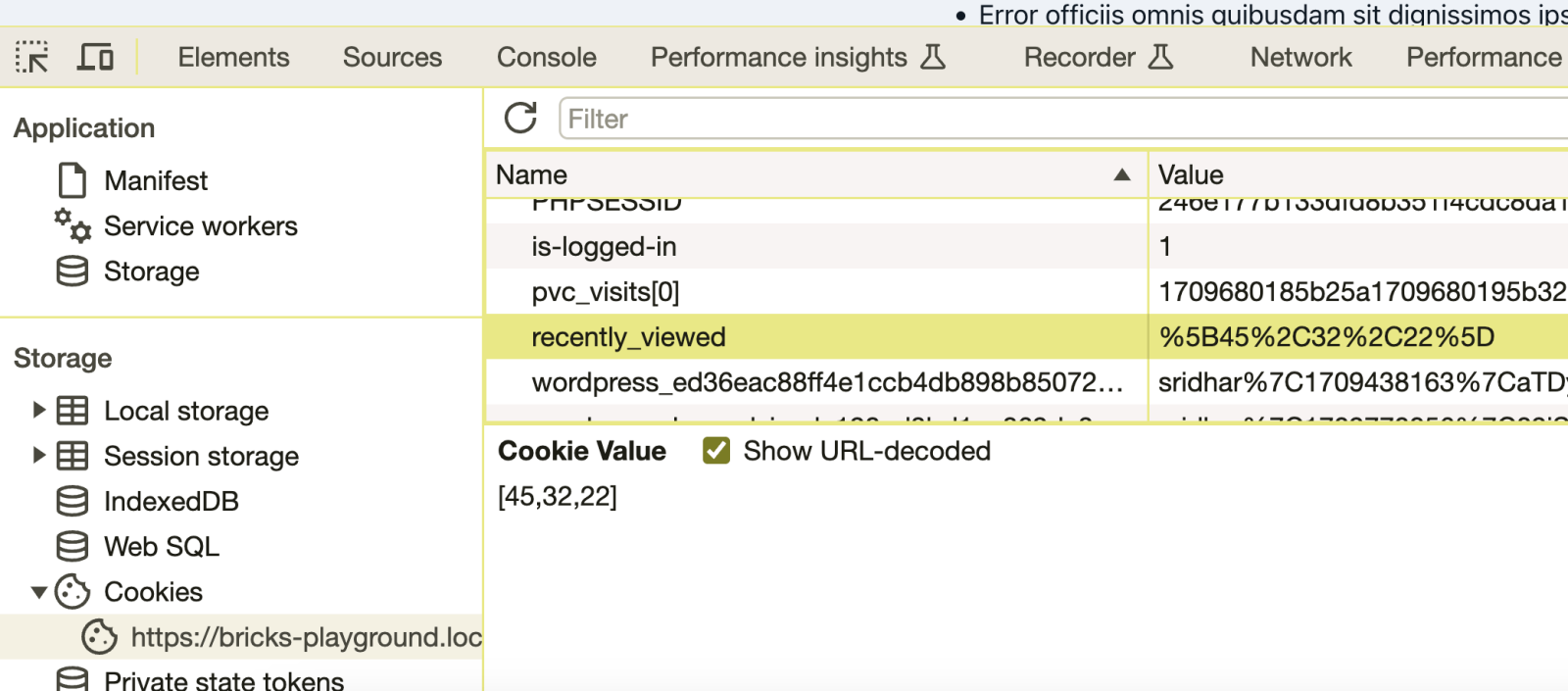Open the Sources tab
Image resolution: width=1568 pixels, height=691 pixels.
[x=392, y=57]
